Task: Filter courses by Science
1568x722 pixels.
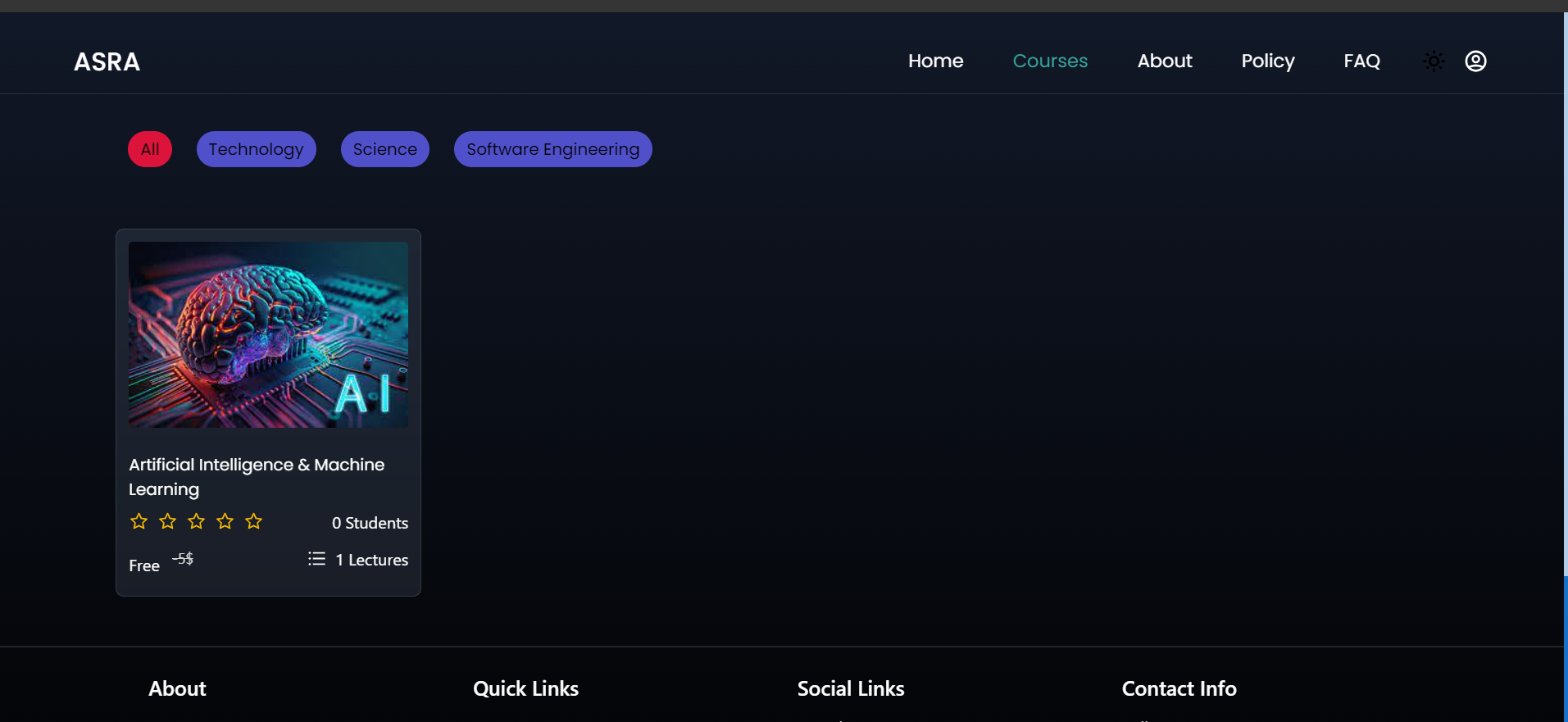Action: click(x=384, y=149)
